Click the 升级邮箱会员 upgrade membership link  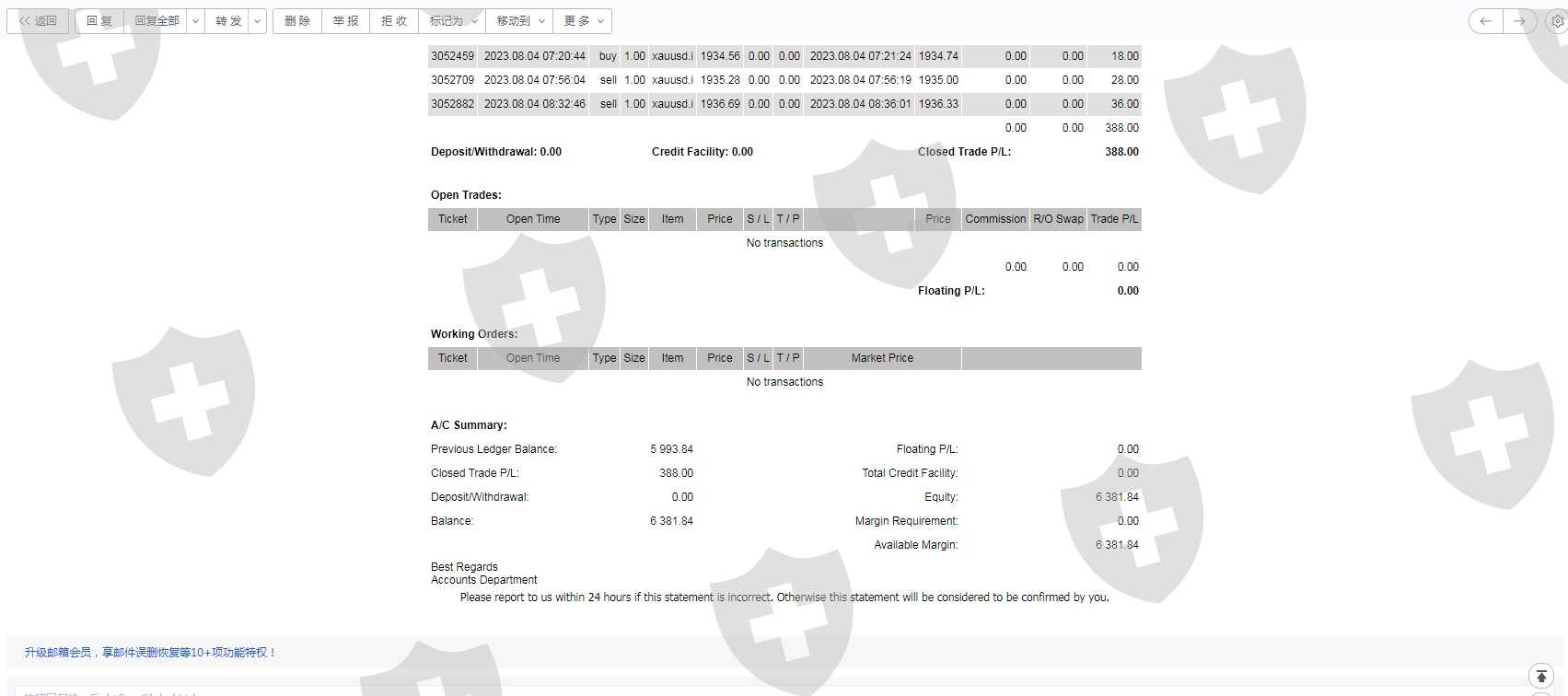[x=150, y=653]
